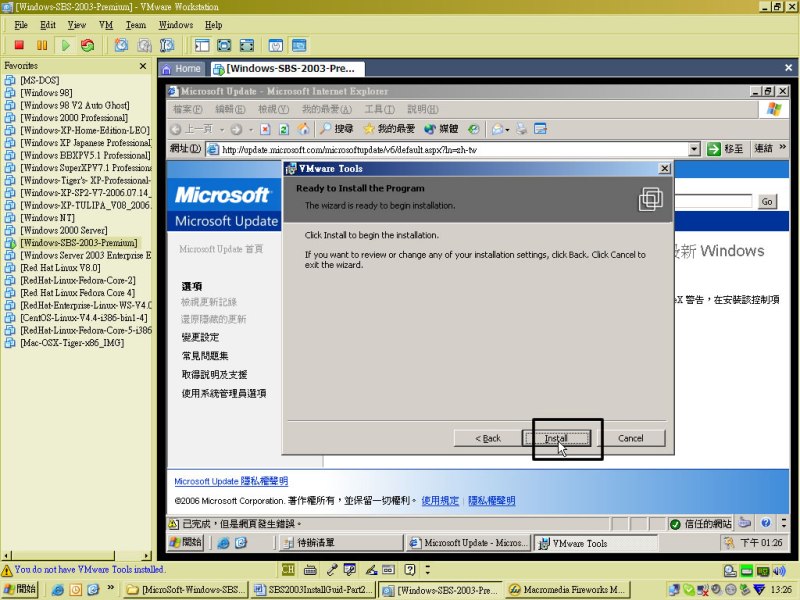Click the guest Start (開始) button
The width and height of the screenshot is (800, 600).
[x=186, y=542]
